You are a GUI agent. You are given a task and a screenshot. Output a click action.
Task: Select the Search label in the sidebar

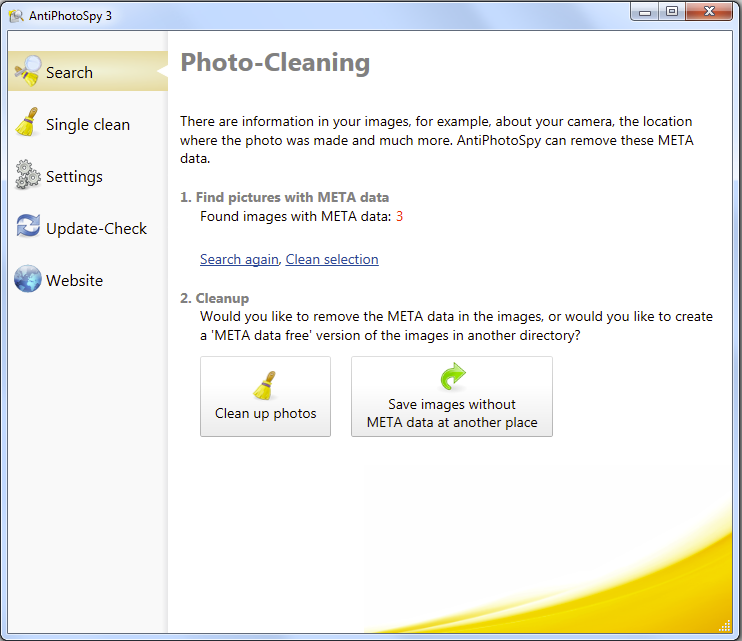tap(69, 73)
